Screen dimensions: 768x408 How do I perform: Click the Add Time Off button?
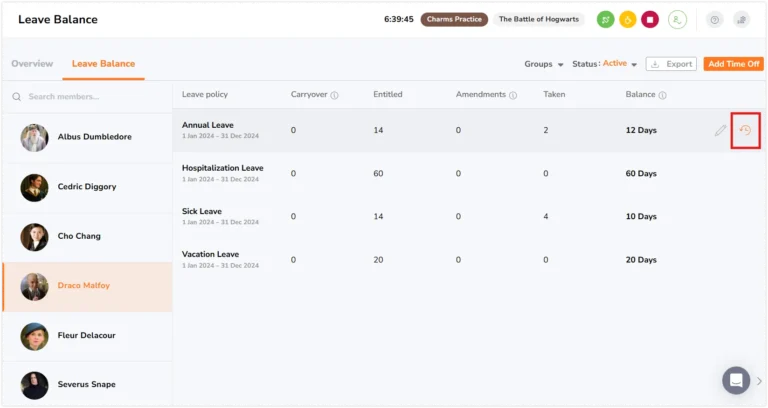coord(733,64)
